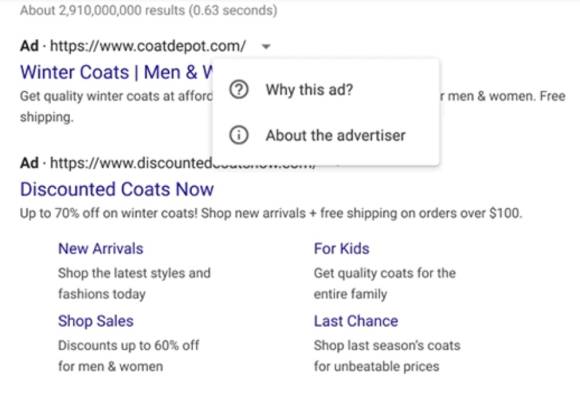The height and width of the screenshot is (395, 580).
Task: Click the question mark icon in popup
Action: point(239,90)
